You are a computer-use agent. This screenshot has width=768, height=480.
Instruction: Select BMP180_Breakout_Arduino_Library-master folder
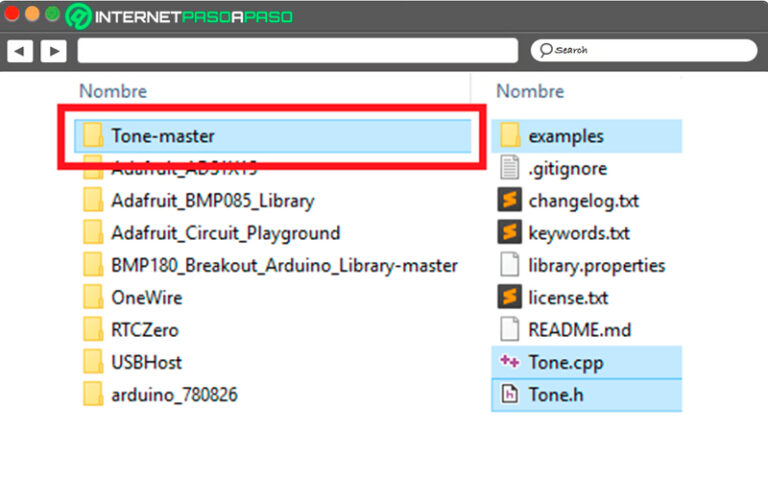point(284,265)
